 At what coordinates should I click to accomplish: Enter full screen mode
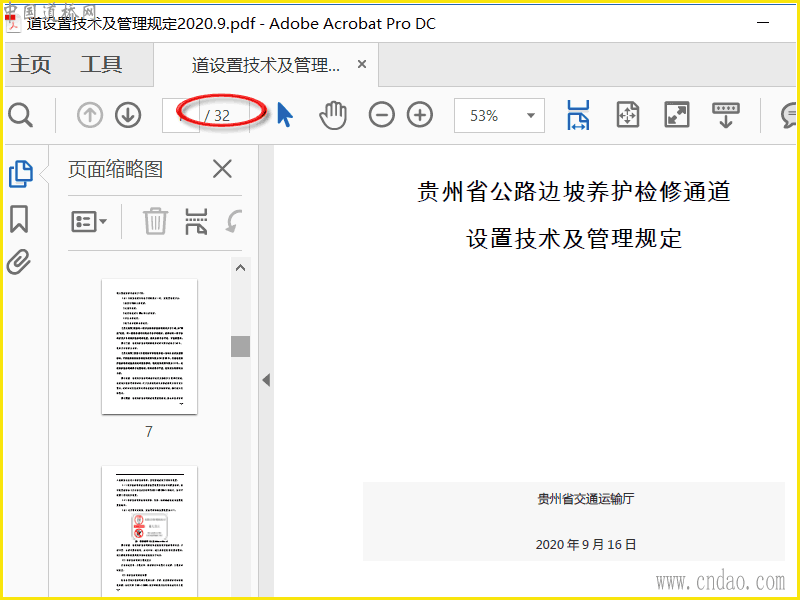pos(677,115)
